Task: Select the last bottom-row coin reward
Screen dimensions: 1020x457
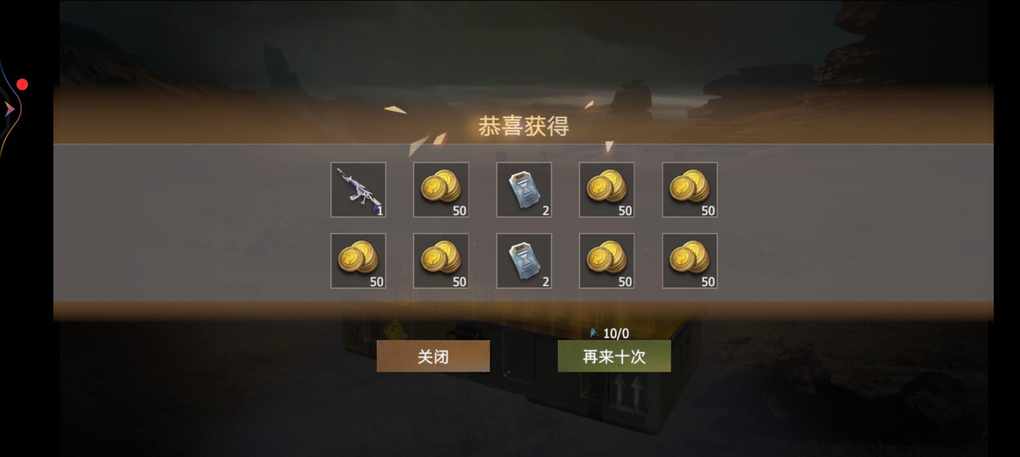Action: coord(690,261)
